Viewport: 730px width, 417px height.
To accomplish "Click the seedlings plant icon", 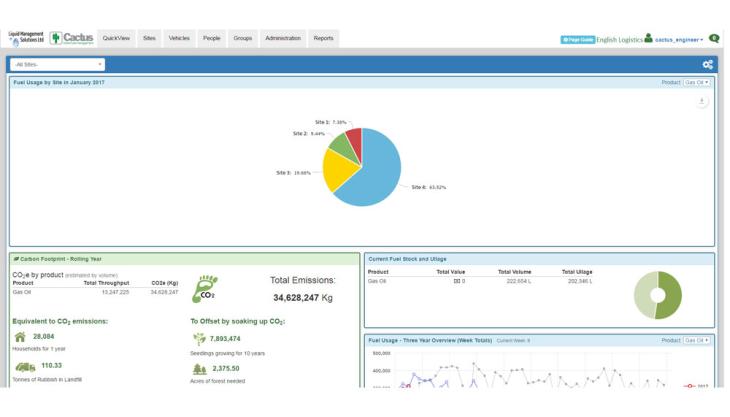I will tap(199, 339).
